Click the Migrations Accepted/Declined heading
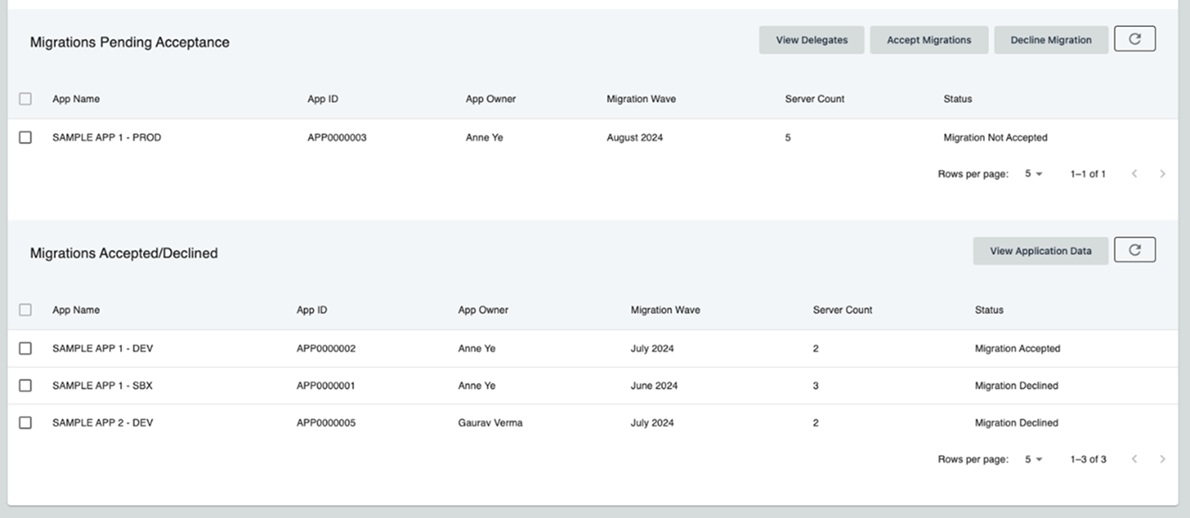This screenshot has width=1190, height=518. (124, 253)
